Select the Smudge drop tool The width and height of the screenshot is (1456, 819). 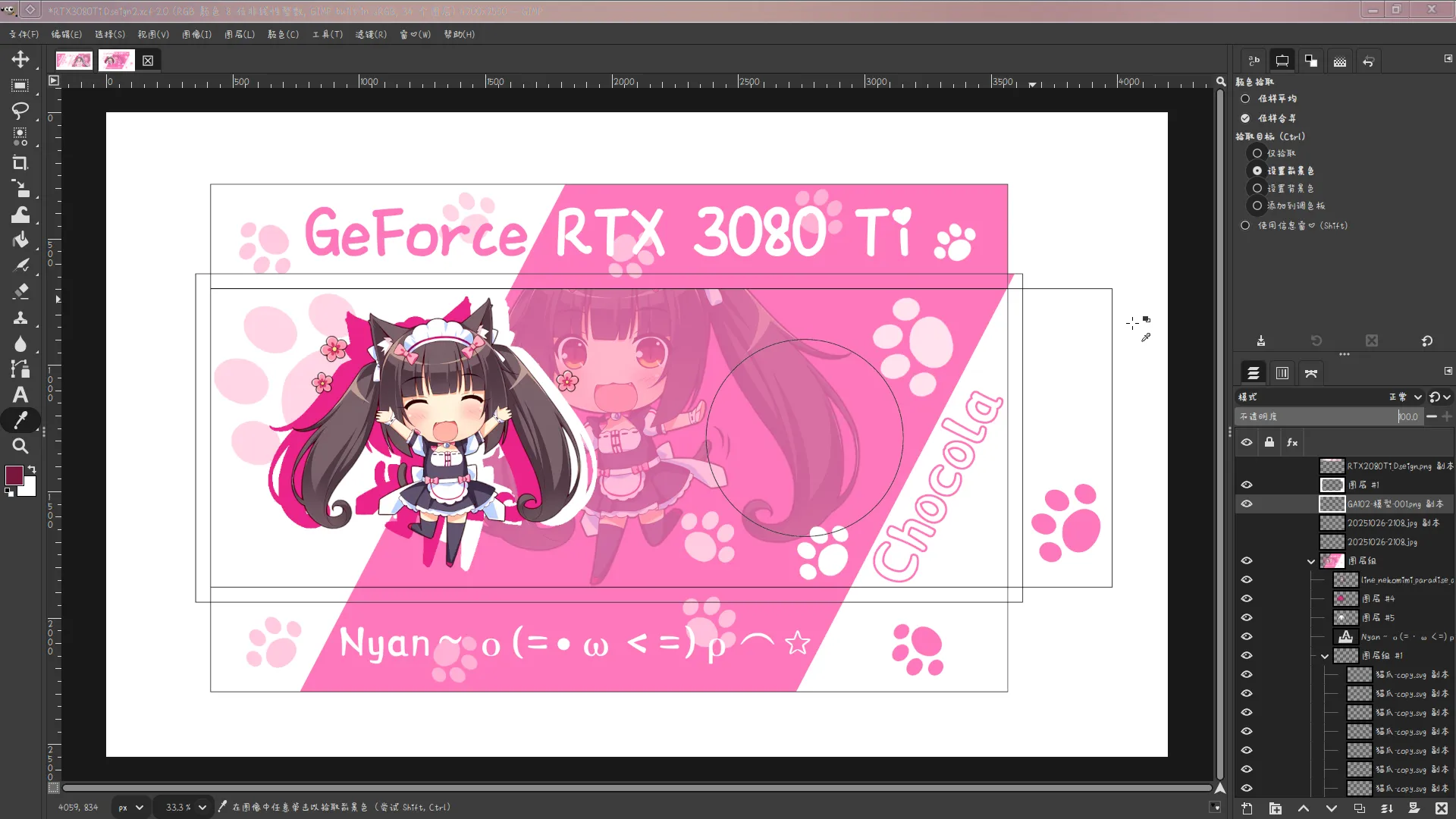[20, 344]
